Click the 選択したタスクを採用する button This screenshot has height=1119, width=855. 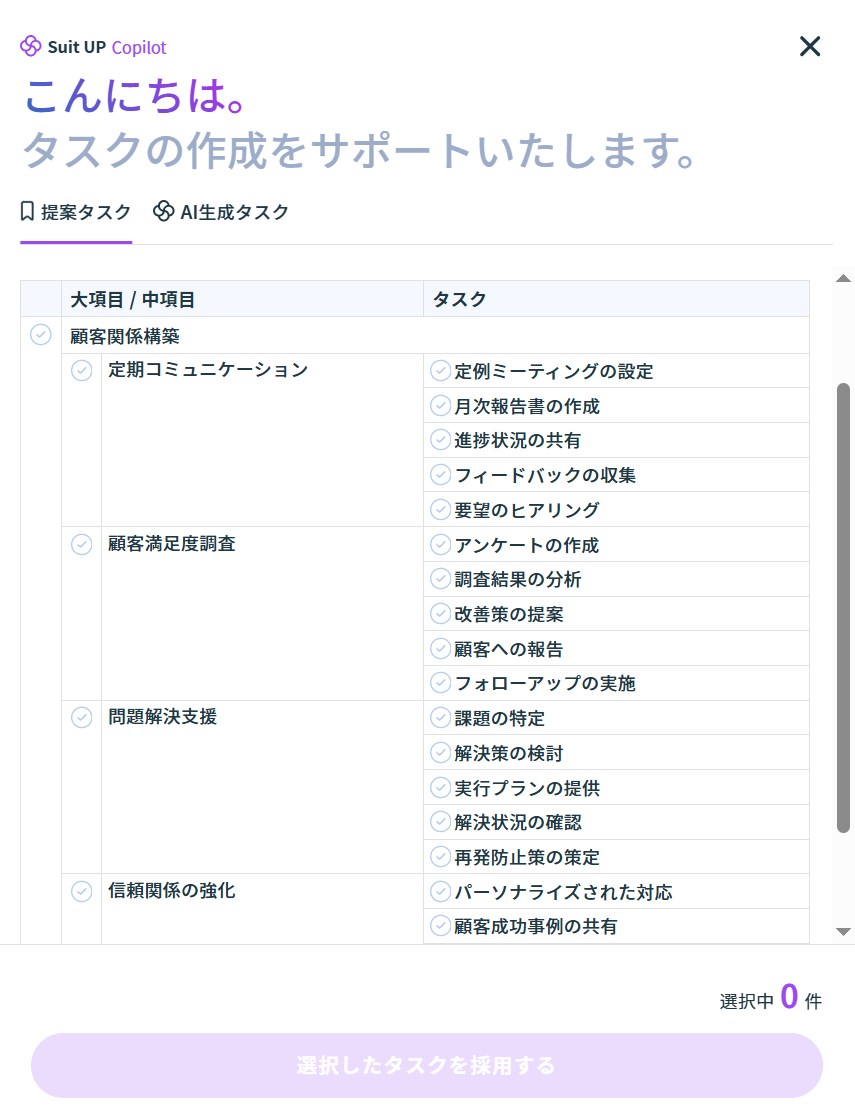coord(426,1065)
